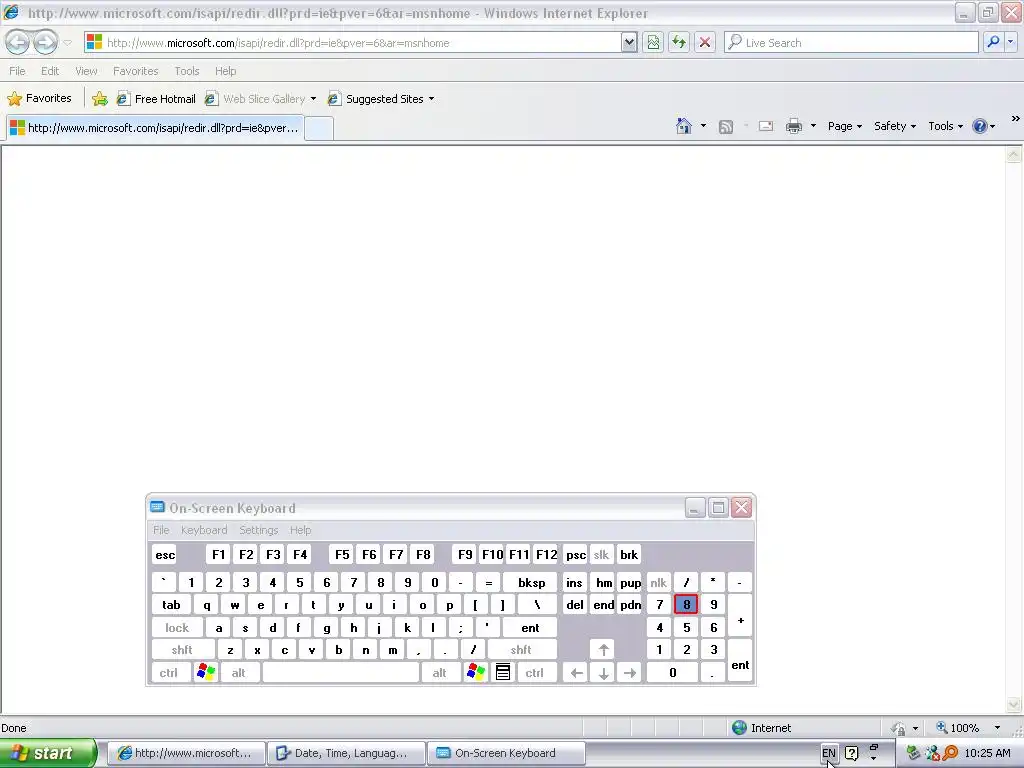This screenshot has height=768, width=1024.
Task: Open the Safety command menu
Action: (895, 126)
